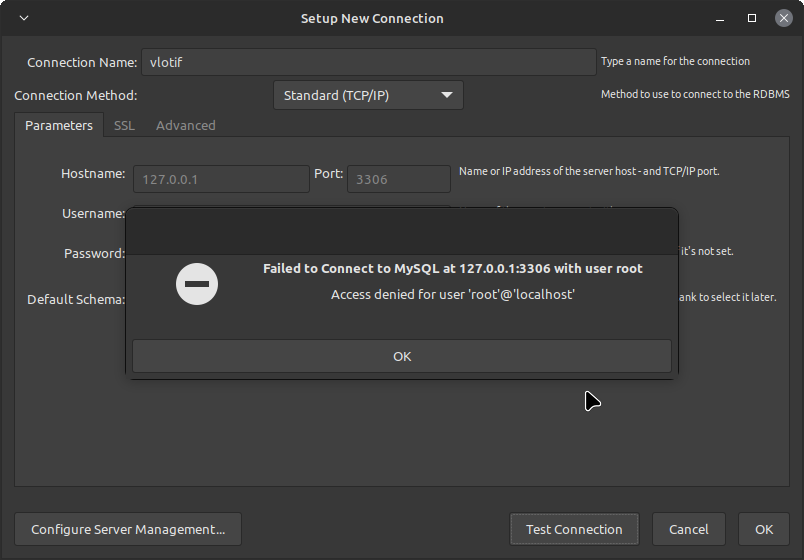Click the error stop icon in the dialog
The height and width of the screenshot is (560, 804).
coord(197,283)
